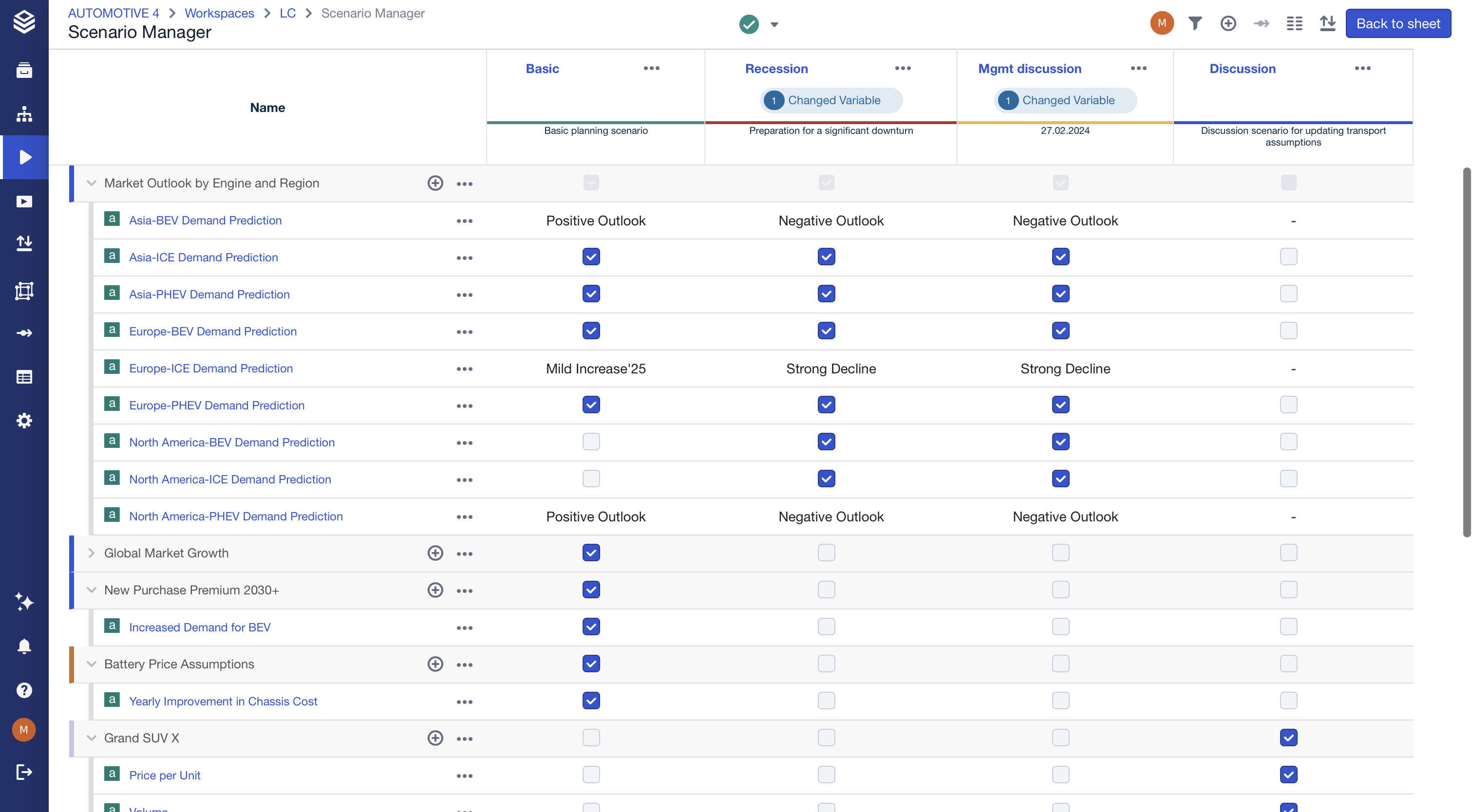Open options menu for Europe-ICE Demand Prediction

point(465,369)
